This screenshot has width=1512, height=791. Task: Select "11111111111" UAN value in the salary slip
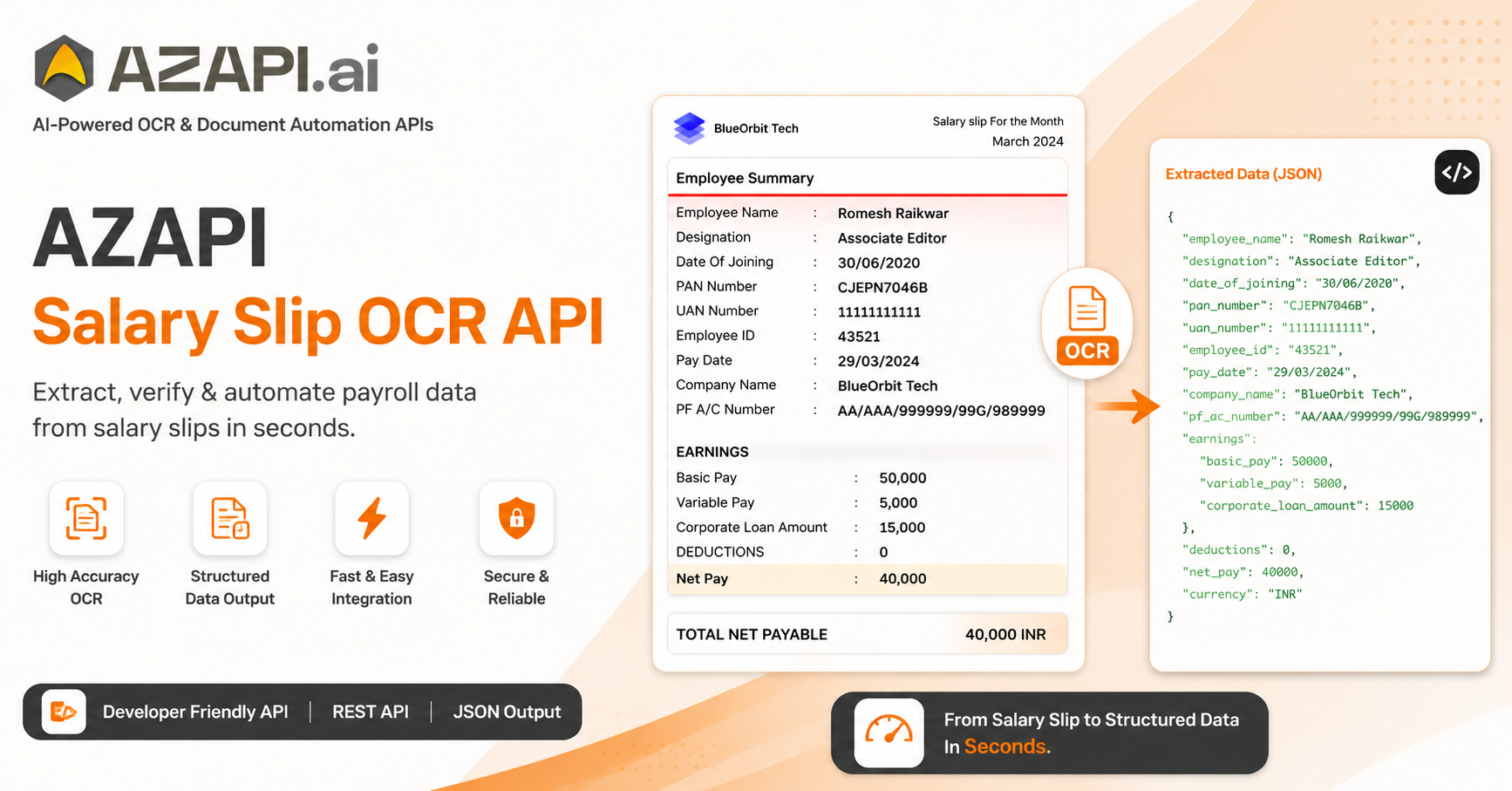click(x=879, y=311)
